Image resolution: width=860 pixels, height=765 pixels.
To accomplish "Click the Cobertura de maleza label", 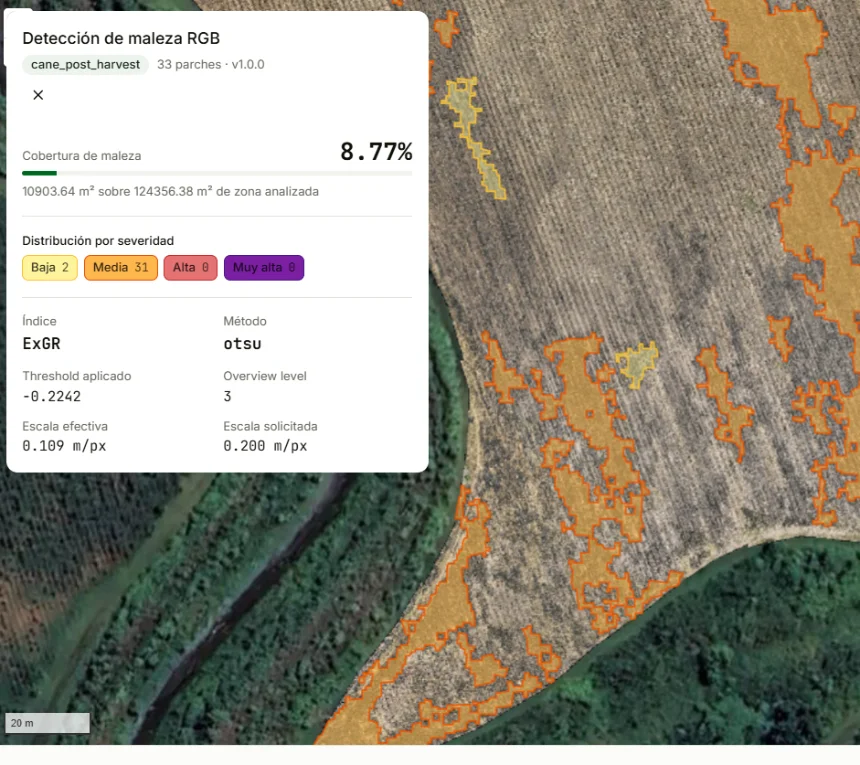I will click(x=82, y=156).
